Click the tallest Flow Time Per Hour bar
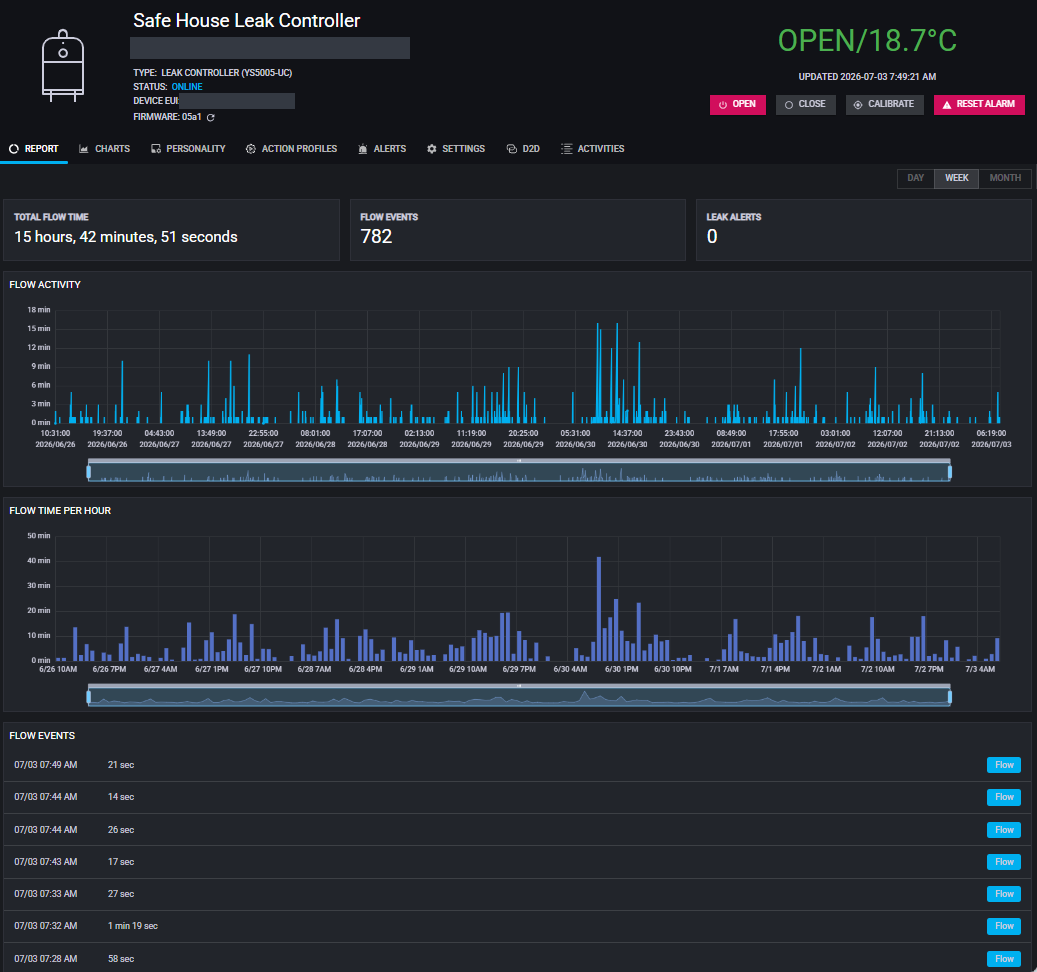1037x972 pixels. coord(599,609)
